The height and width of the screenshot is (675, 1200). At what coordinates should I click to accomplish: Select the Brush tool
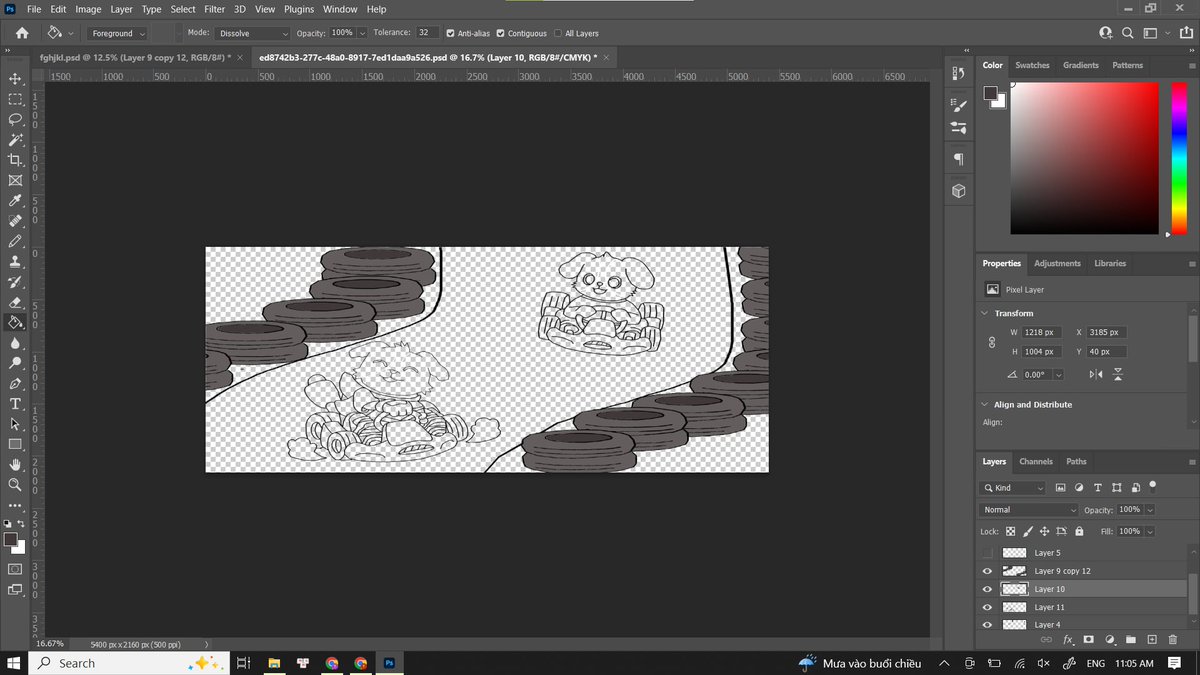[x=15, y=241]
